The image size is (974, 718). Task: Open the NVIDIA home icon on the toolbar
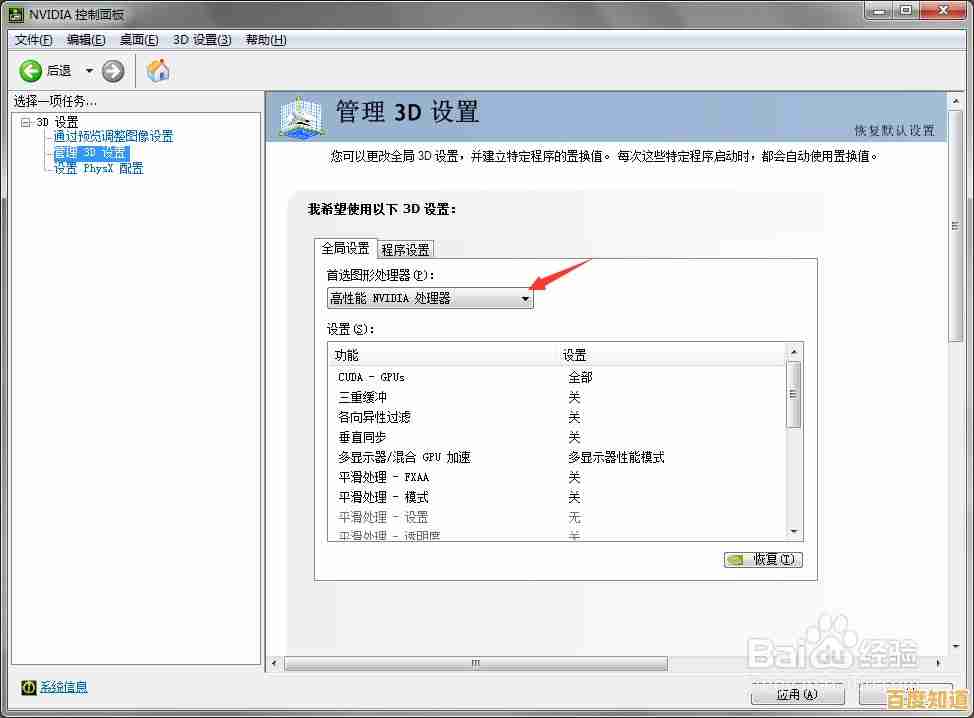pyautogui.click(x=157, y=71)
